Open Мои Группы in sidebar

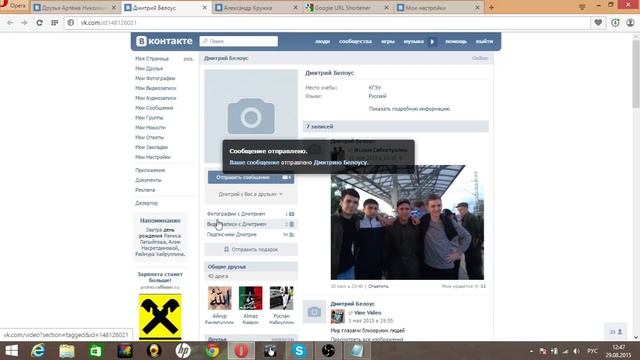pyautogui.click(x=149, y=118)
